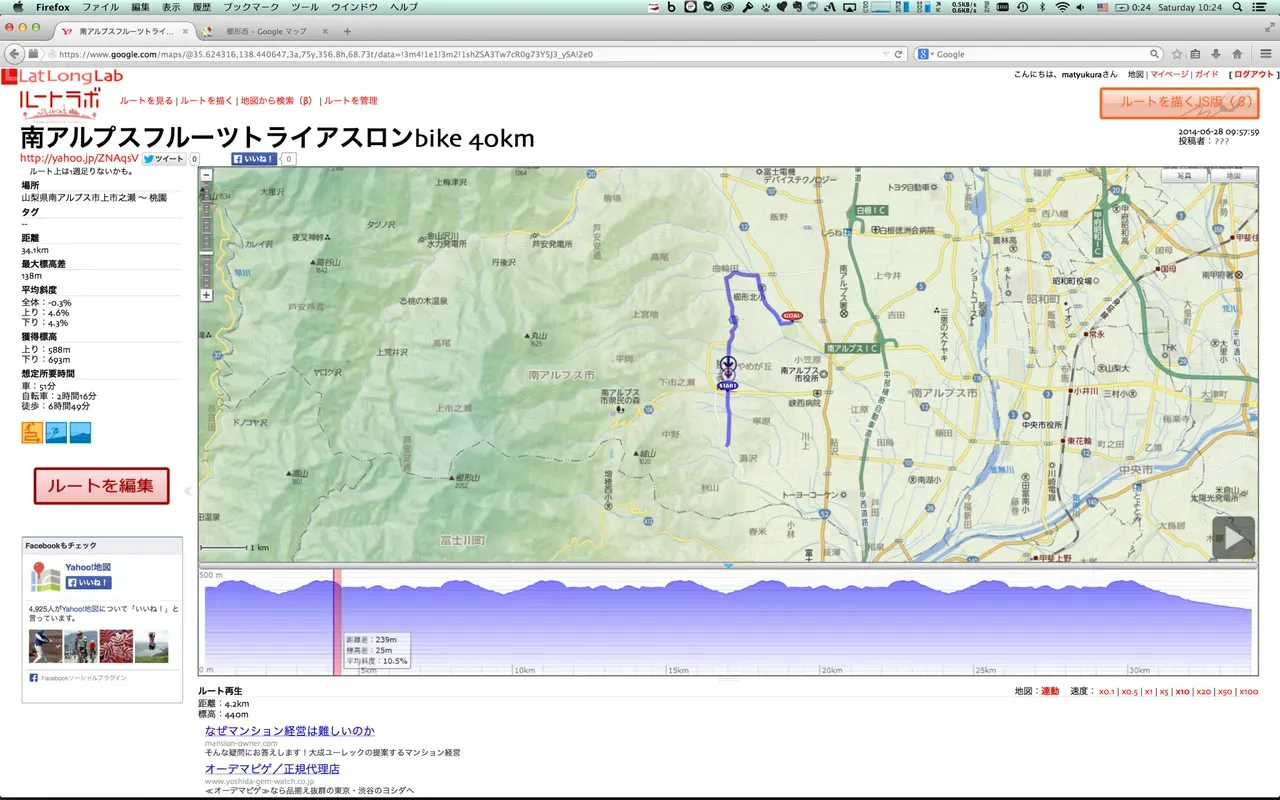
Task: Click the map zoom-in plus button
Action: [x=207, y=295]
